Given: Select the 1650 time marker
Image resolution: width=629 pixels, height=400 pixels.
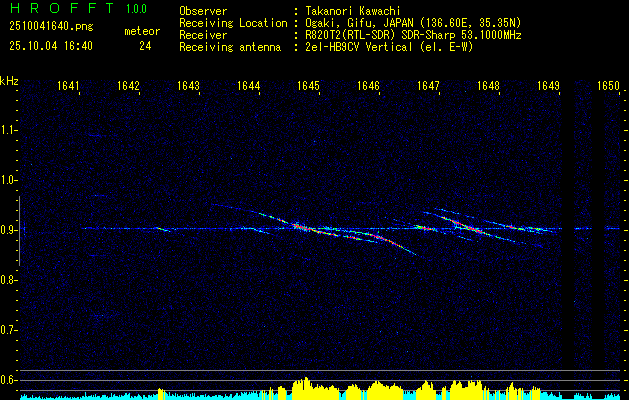Looking at the screenshot, I should tap(608, 86).
